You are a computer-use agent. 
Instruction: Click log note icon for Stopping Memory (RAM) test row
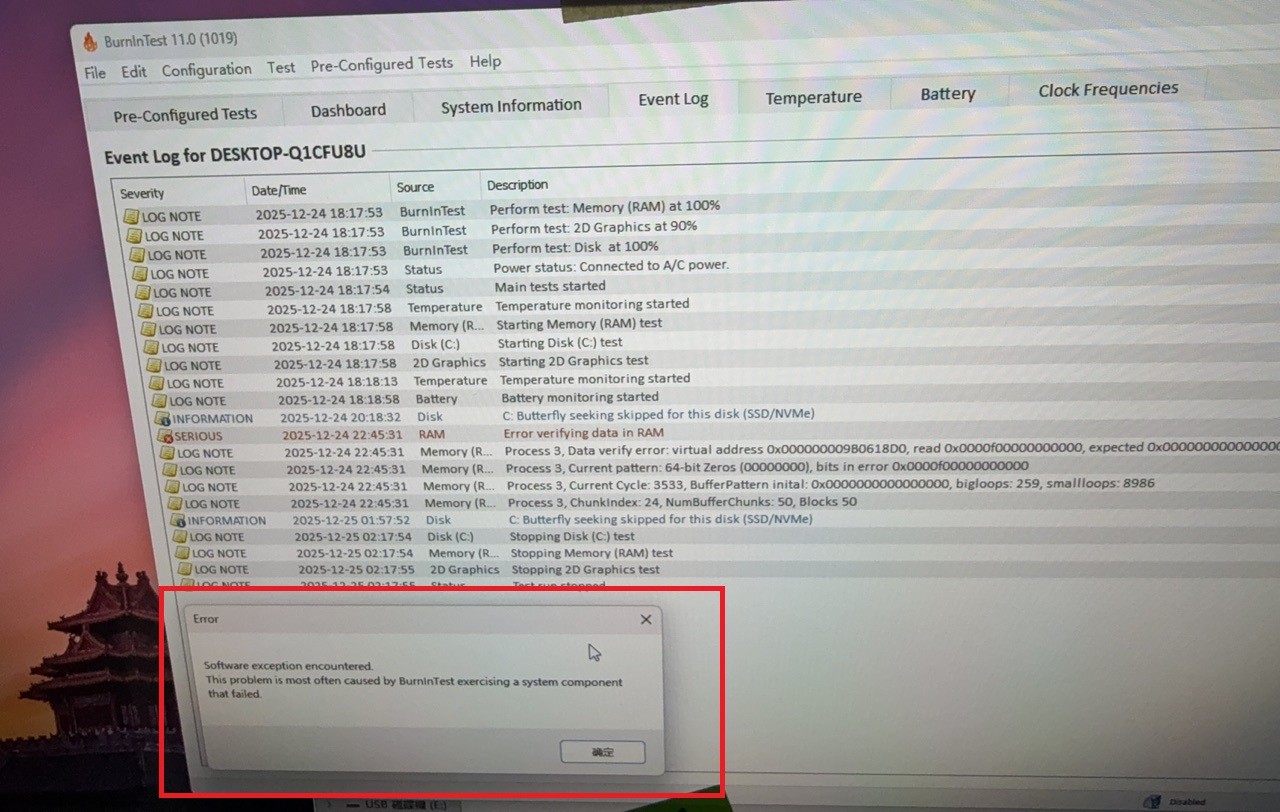(x=183, y=553)
